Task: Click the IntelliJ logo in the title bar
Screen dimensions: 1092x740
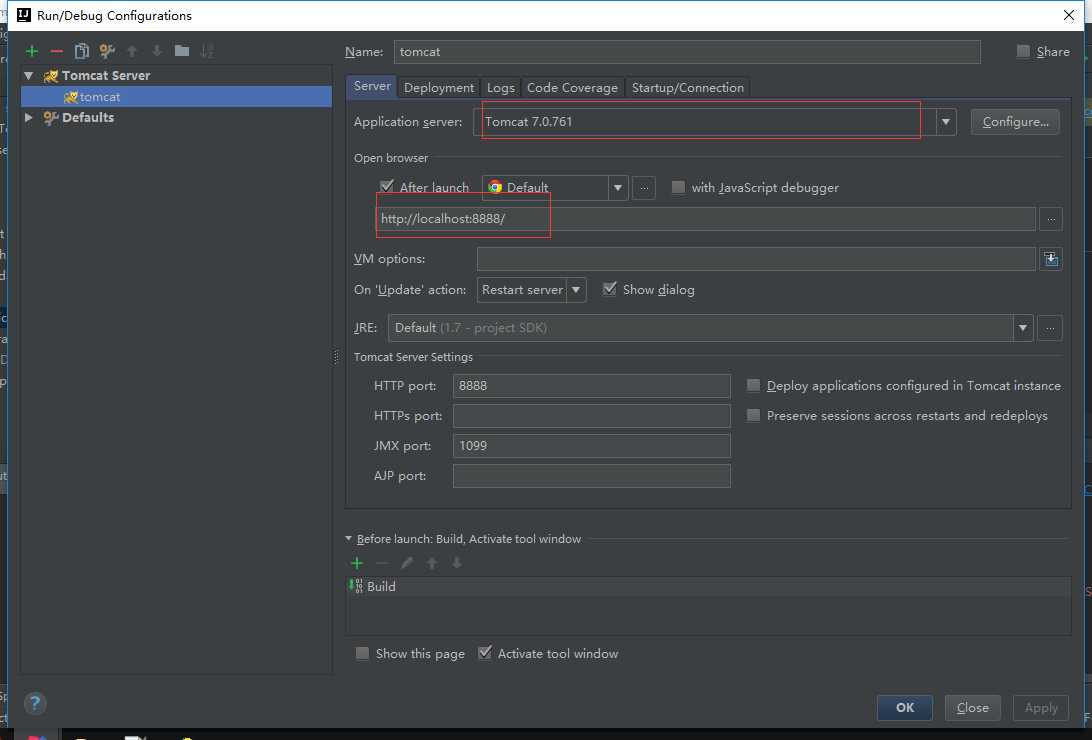Action: point(24,15)
